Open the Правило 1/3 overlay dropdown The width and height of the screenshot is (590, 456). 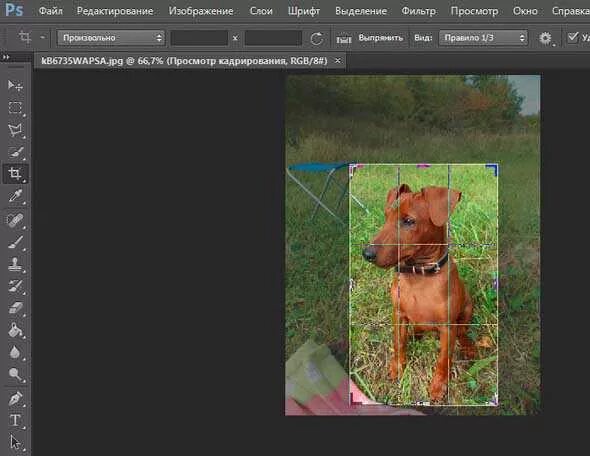pos(483,38)
